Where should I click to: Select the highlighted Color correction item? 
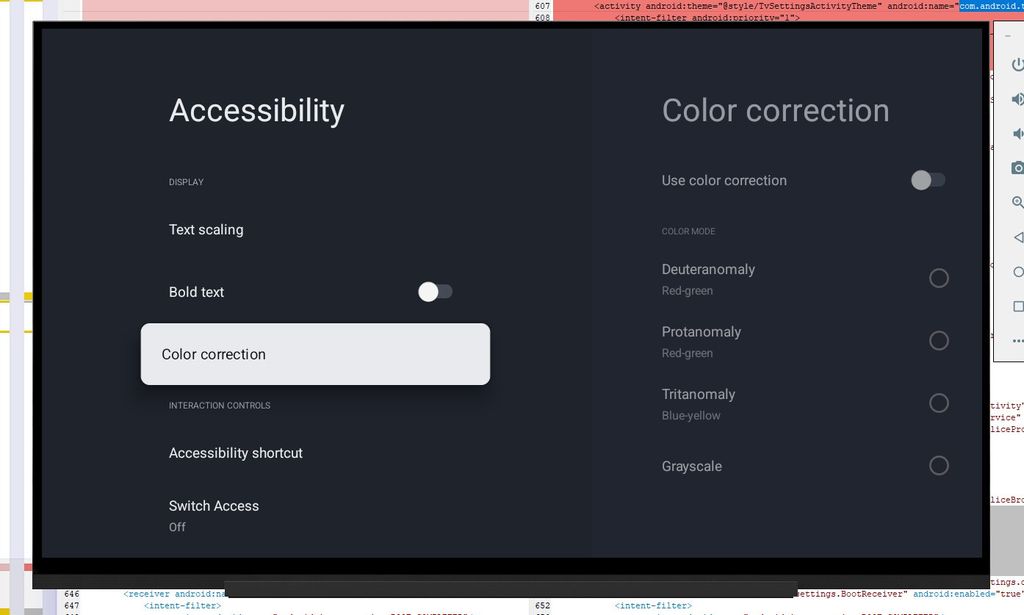(x=315, y=354)
